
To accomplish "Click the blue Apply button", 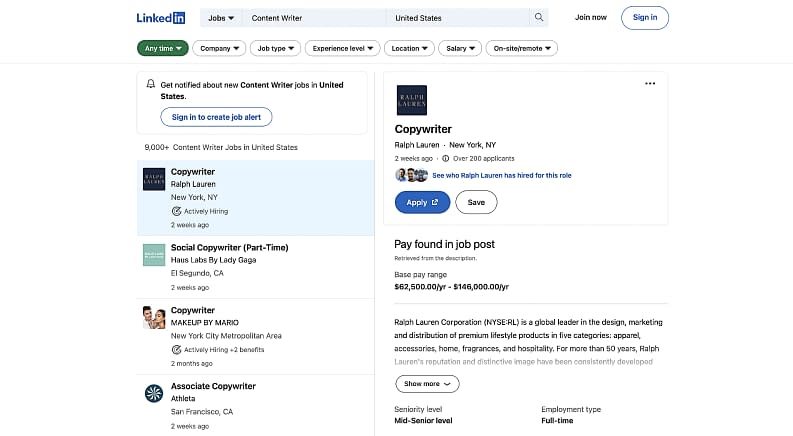I will [x=422, y=202].
